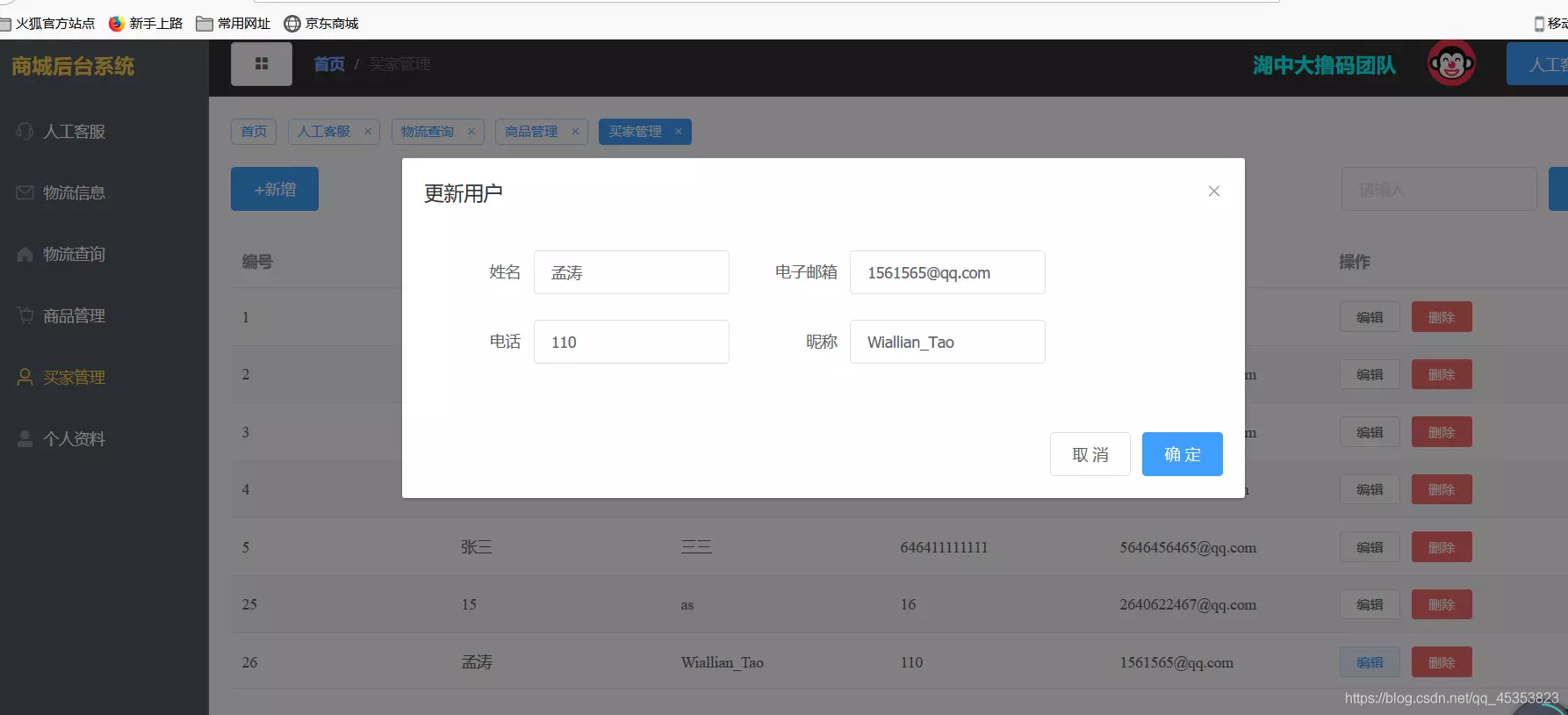Image resolution: width=1568 pixels, height=715 pixels.
Task: Delete row 2 with 删除 button
Action: click(1442, 374)
